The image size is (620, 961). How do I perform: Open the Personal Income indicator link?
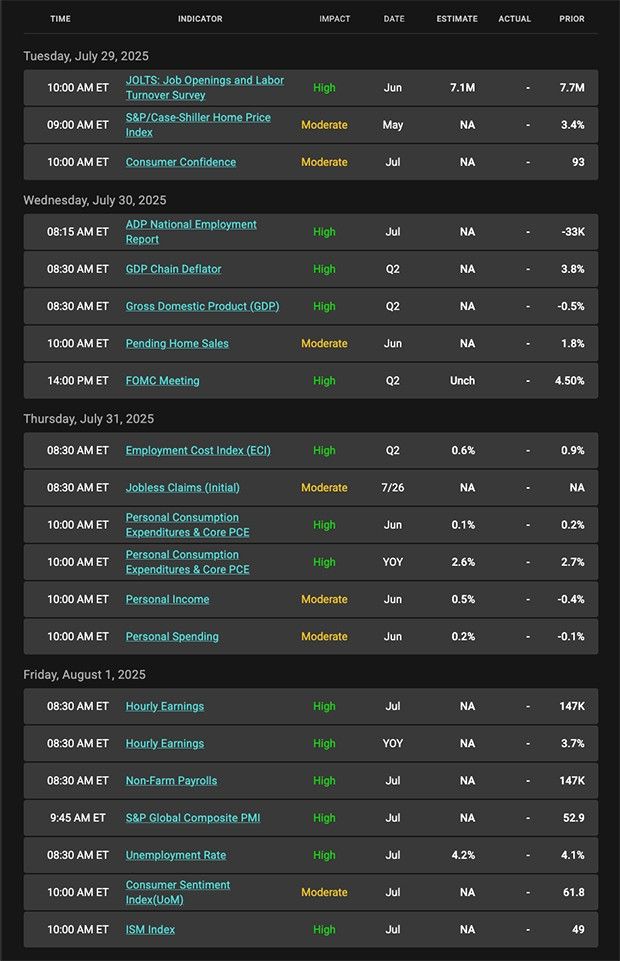(167, 599)
